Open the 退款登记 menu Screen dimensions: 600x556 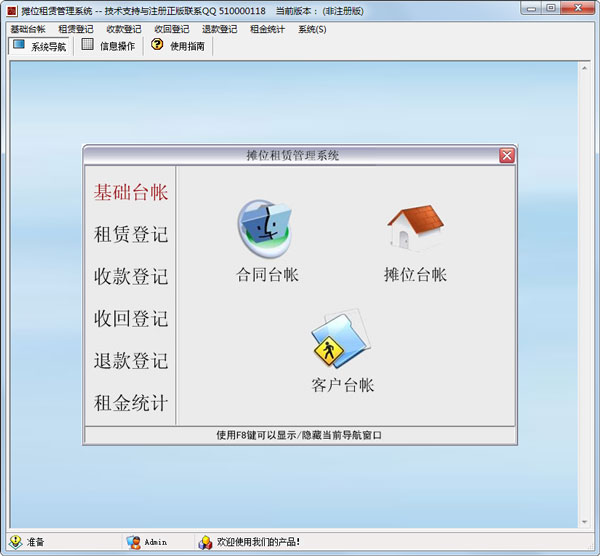pos(220,29)
